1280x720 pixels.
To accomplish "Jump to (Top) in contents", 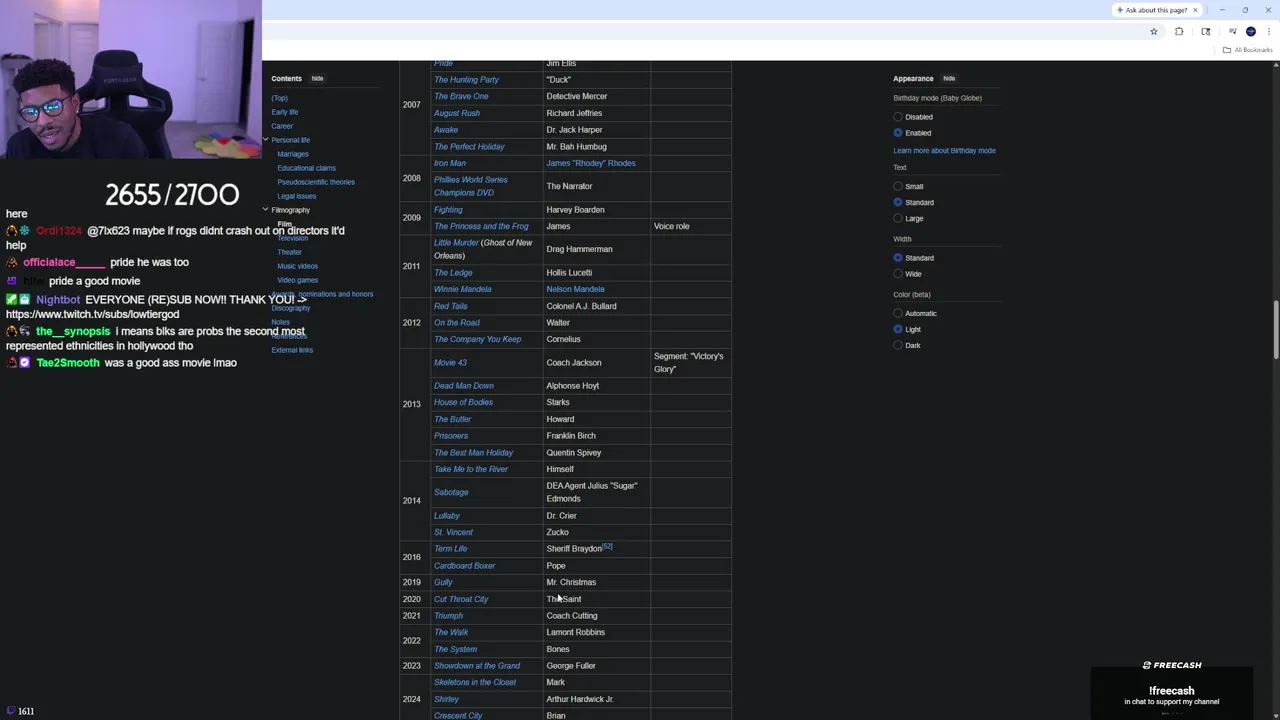I will point(279,98).
